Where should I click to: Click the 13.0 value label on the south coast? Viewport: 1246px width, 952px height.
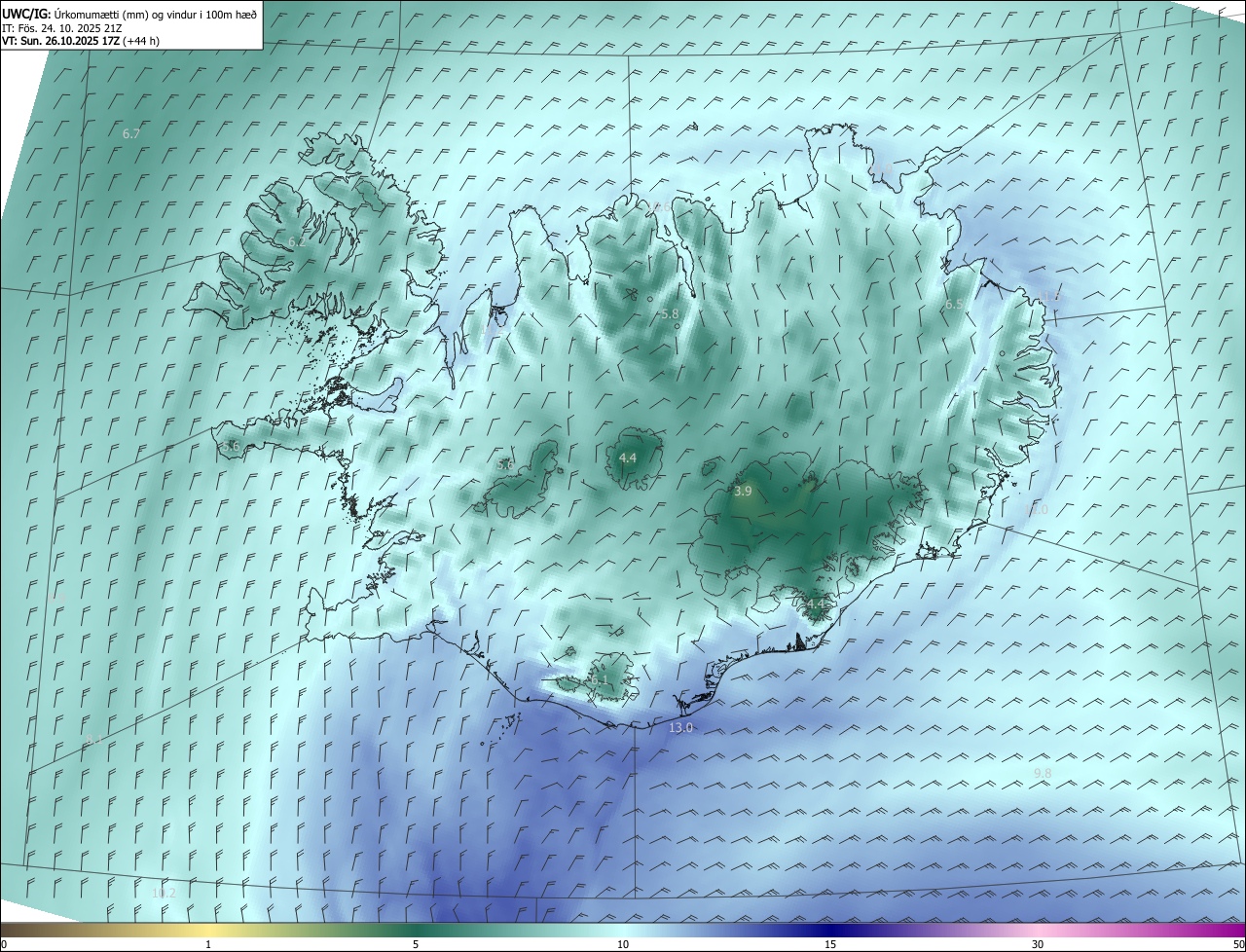680,728
